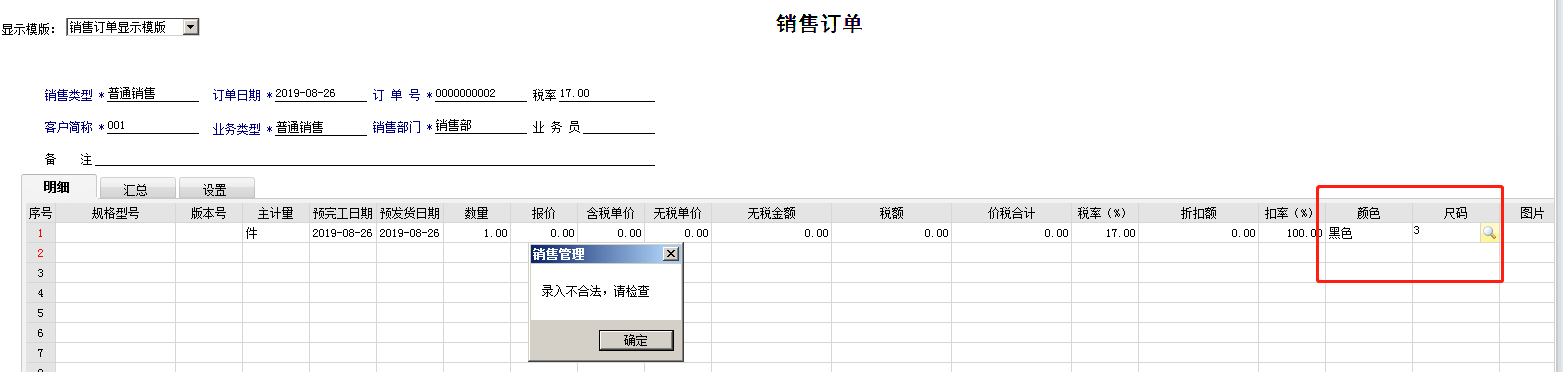Image resolution: width=1563 pixels, height=372 pixels.
Task: Click the 录入不合法，请检查 message text
Action: pyautogui.click(x=595, y=292)
